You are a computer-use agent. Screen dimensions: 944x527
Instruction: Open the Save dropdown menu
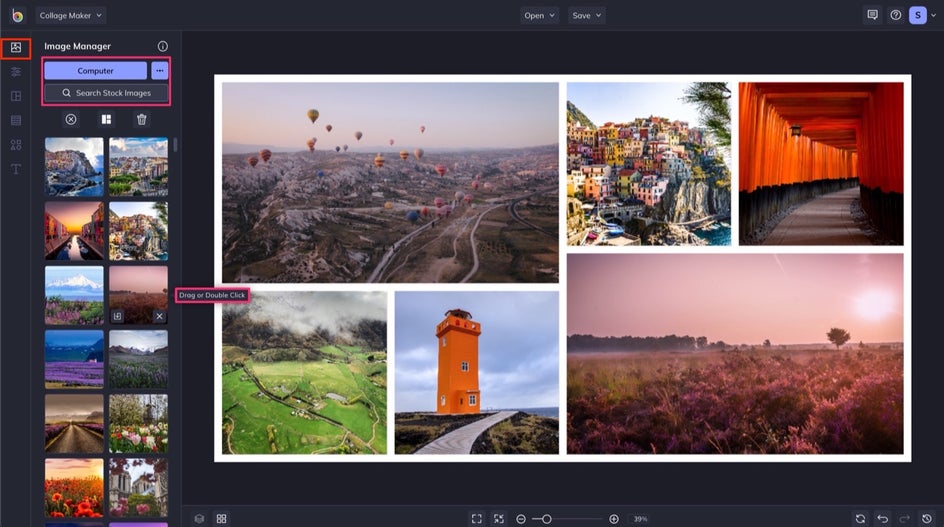[x=586, y=15]
